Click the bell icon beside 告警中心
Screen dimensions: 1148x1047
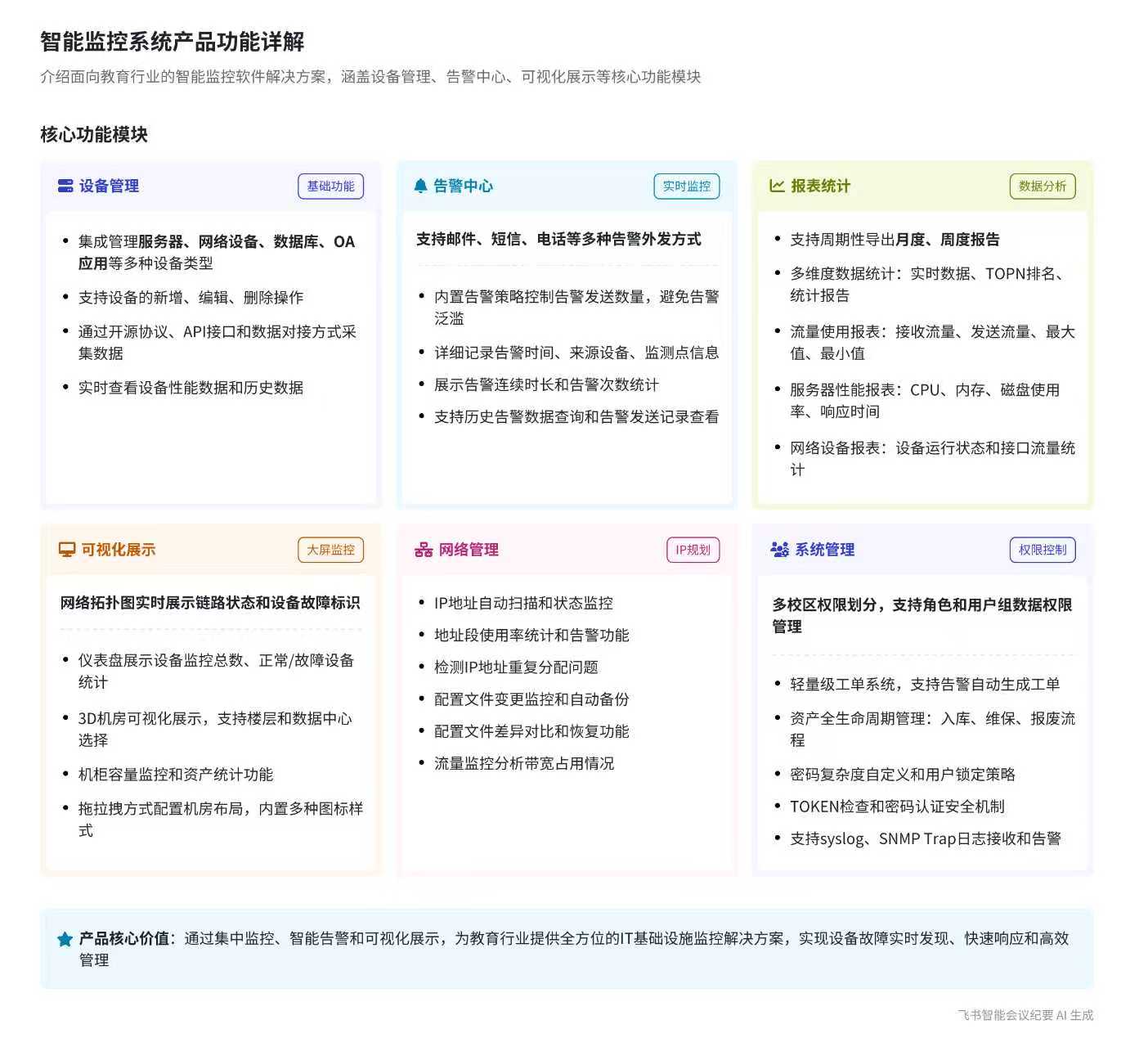(420, 186)
